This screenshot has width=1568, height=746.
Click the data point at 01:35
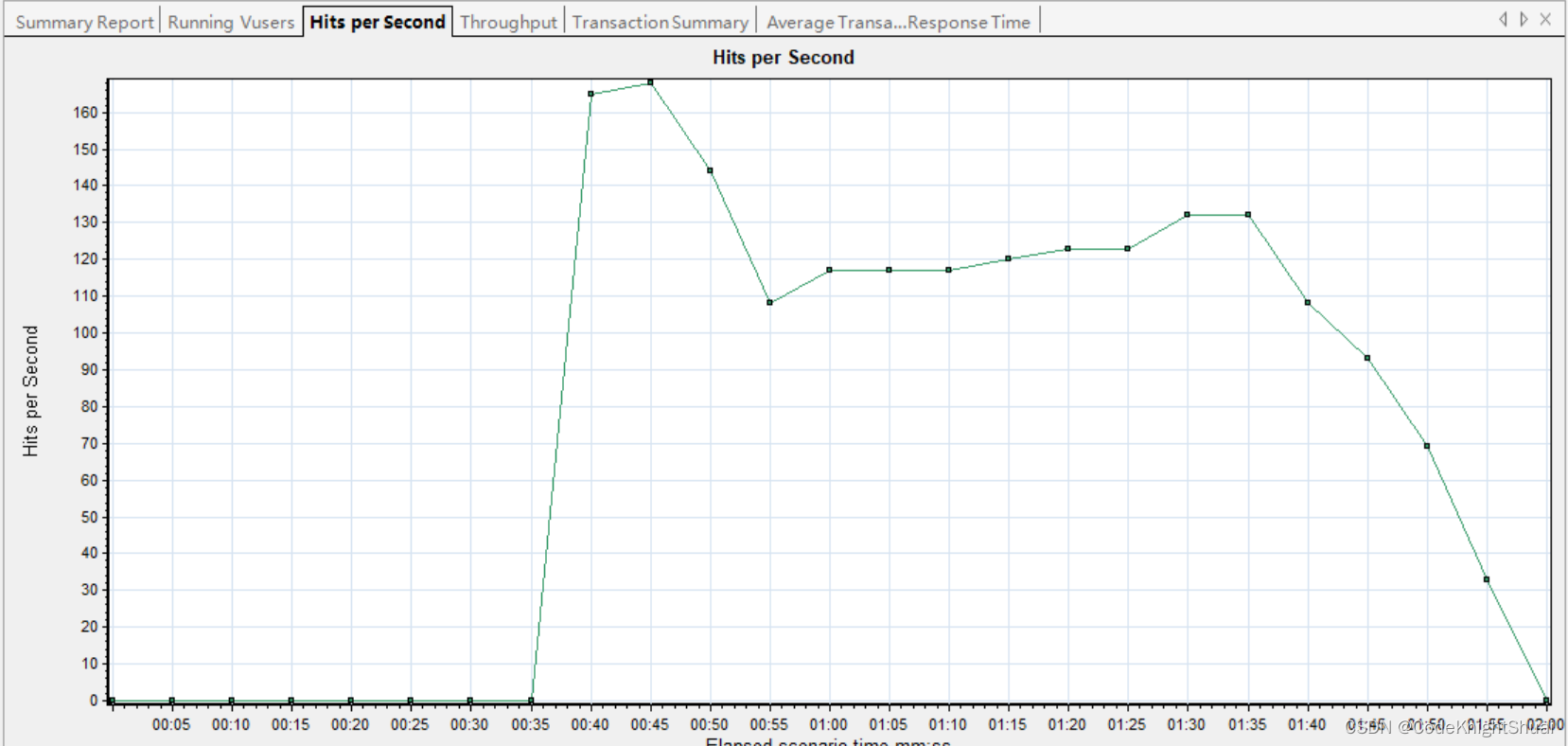pos(1248,215)
